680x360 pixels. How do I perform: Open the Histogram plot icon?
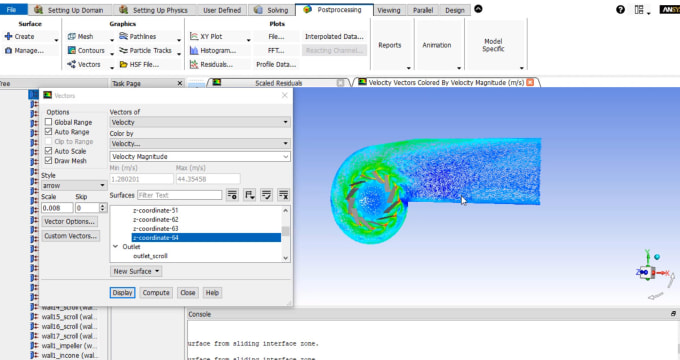coord(194,51)
